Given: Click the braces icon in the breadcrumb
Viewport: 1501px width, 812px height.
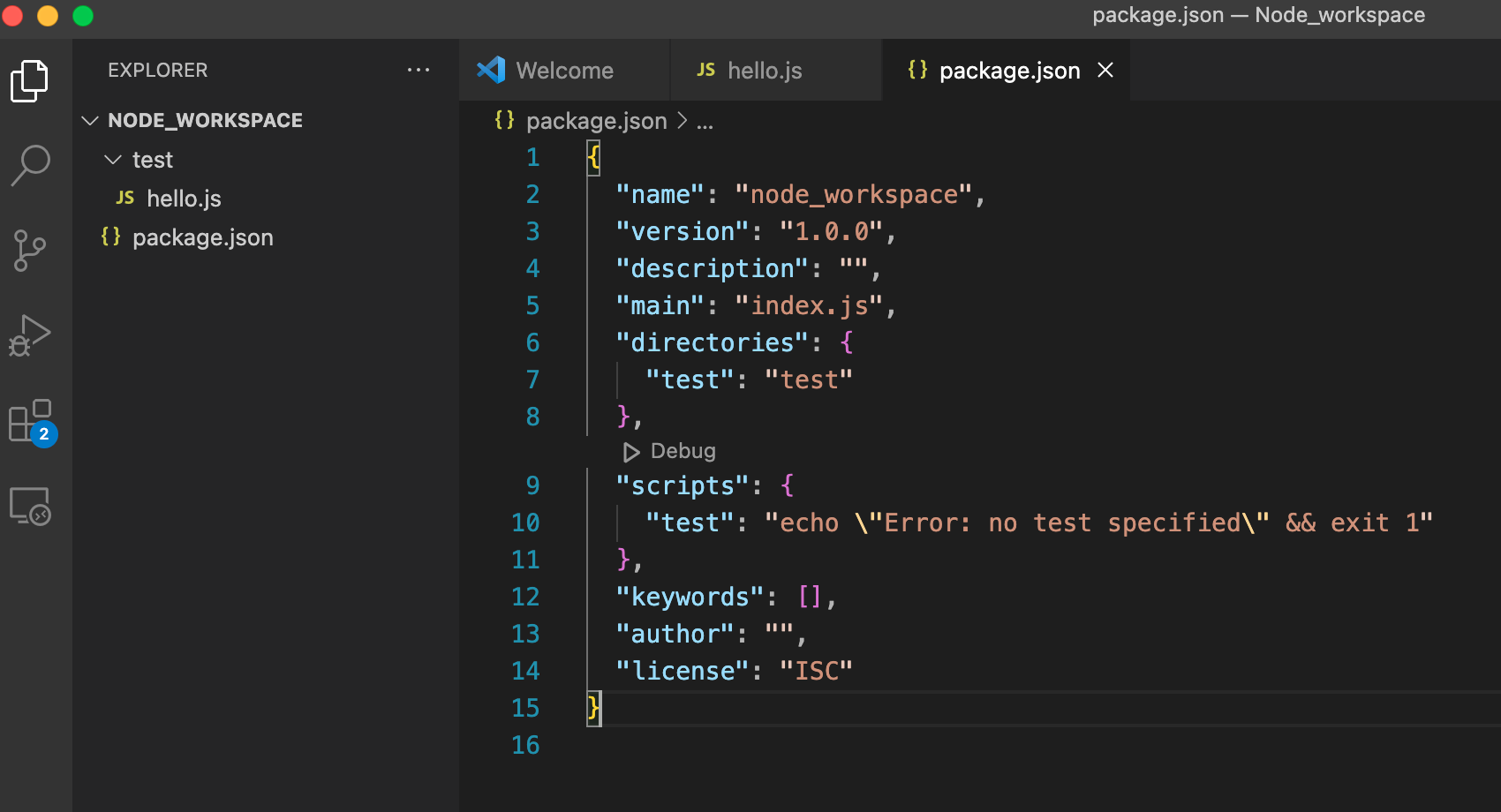Looking at the screenshot, I should tap(504, 120).
